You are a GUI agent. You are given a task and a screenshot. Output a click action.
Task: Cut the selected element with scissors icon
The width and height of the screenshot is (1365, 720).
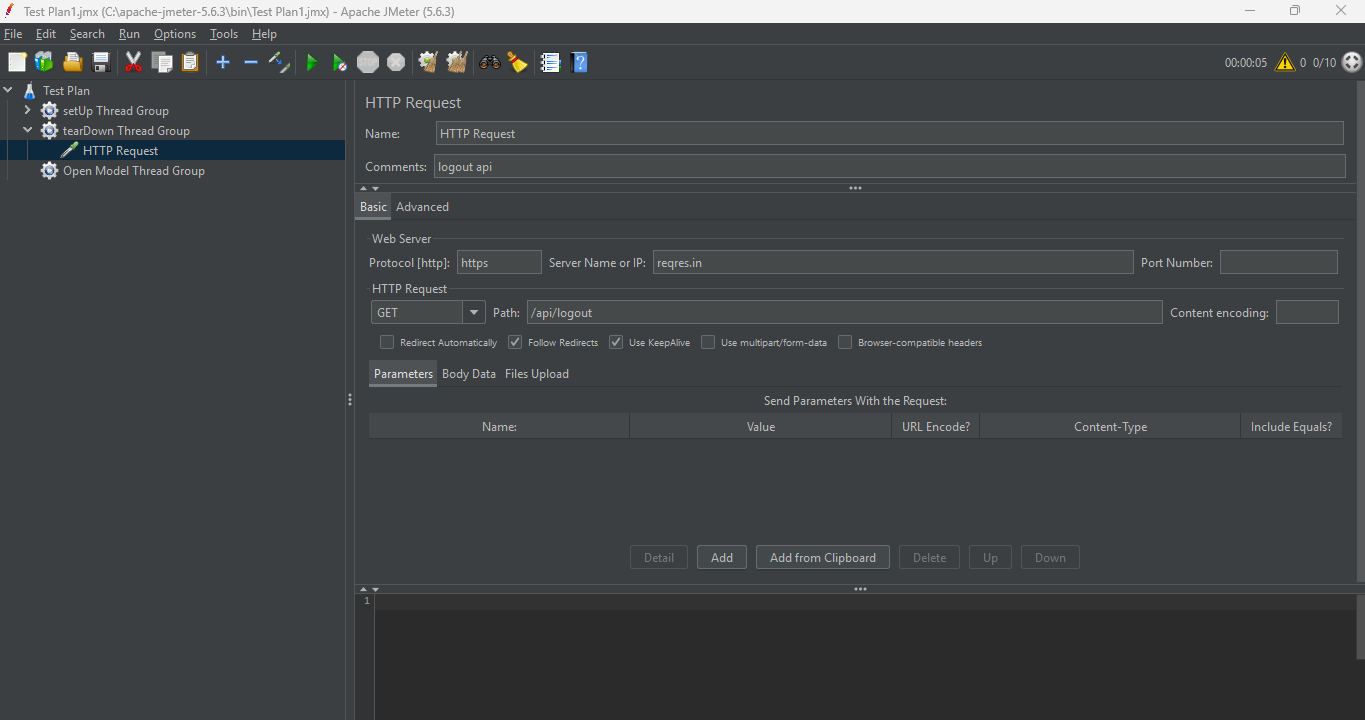(x=133, y=62)
